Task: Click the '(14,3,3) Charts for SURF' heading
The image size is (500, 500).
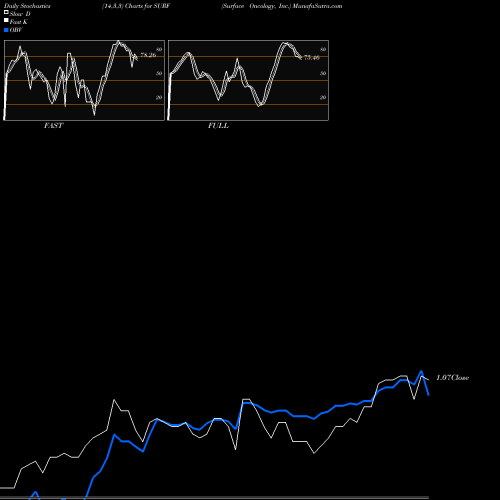Action: click(136, 6)
